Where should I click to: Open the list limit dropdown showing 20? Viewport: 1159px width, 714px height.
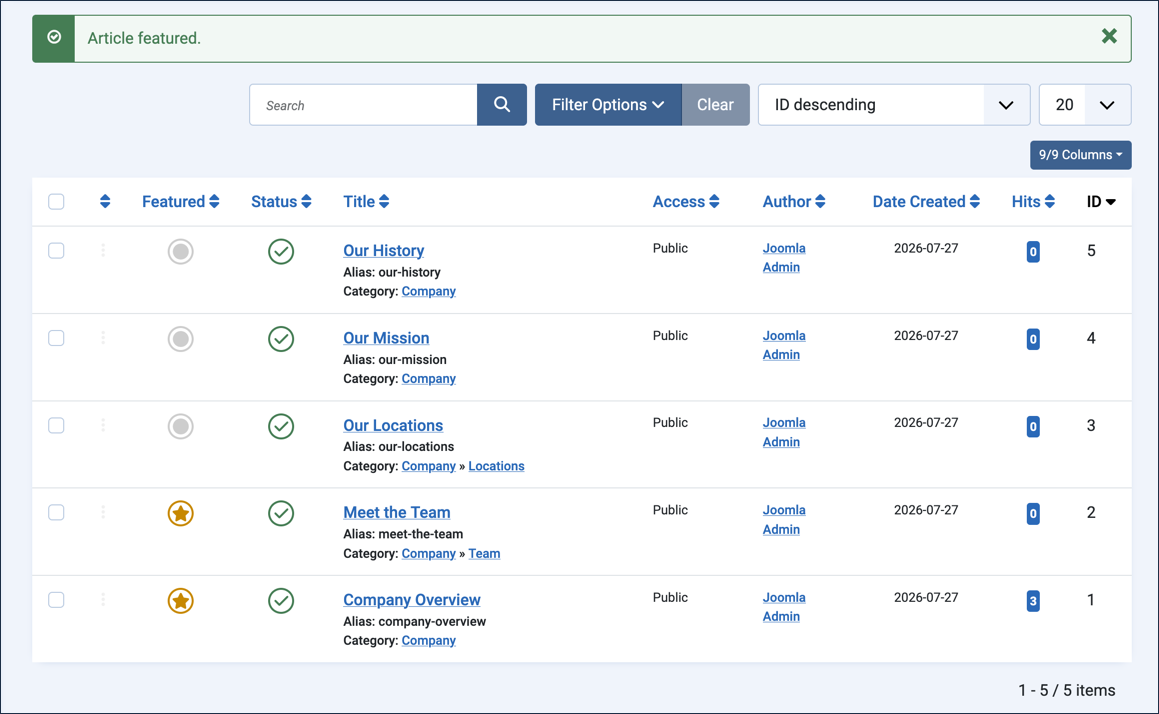(x=1084, y=105)
